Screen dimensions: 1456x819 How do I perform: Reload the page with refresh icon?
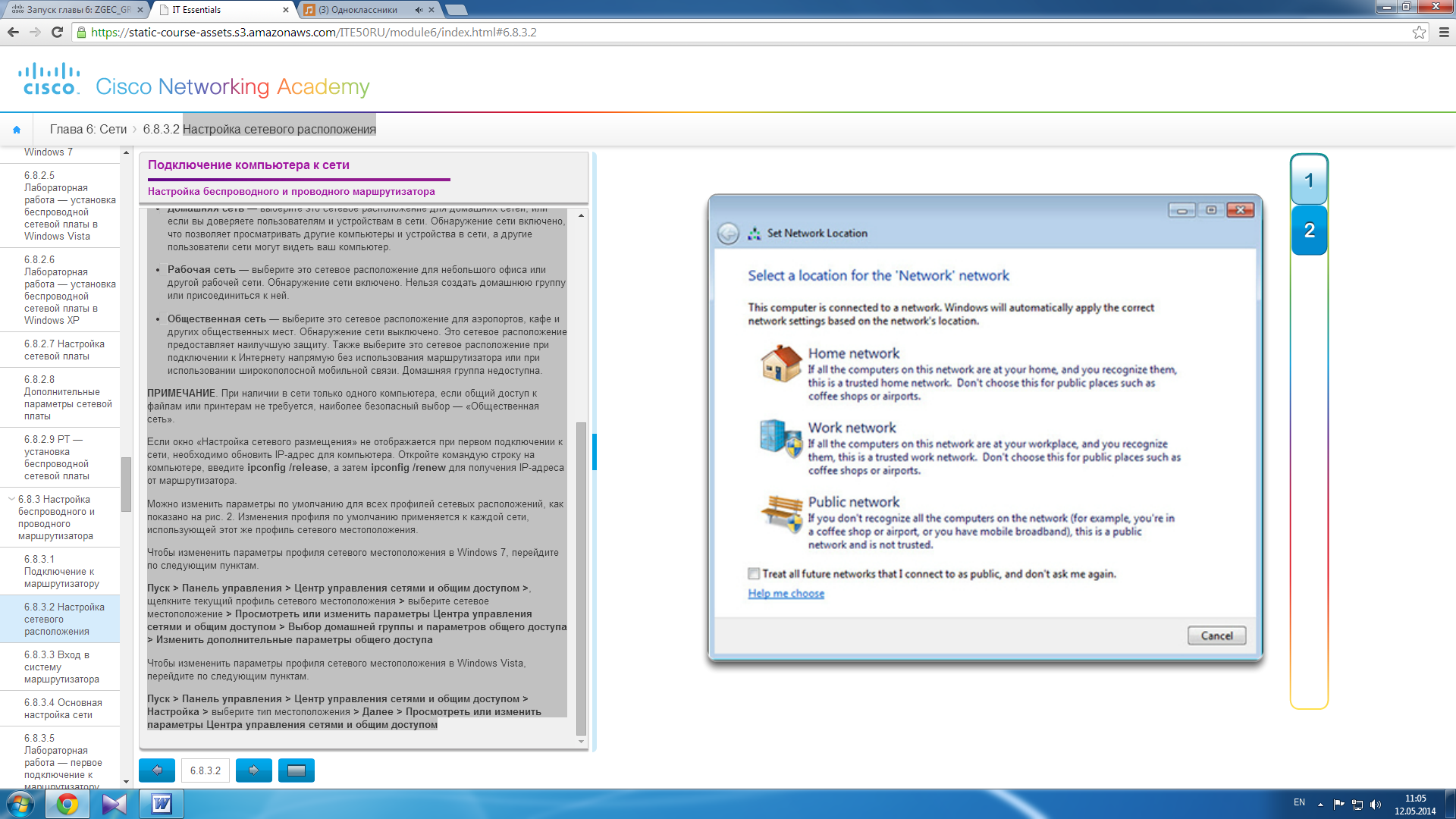pos(57,32)
